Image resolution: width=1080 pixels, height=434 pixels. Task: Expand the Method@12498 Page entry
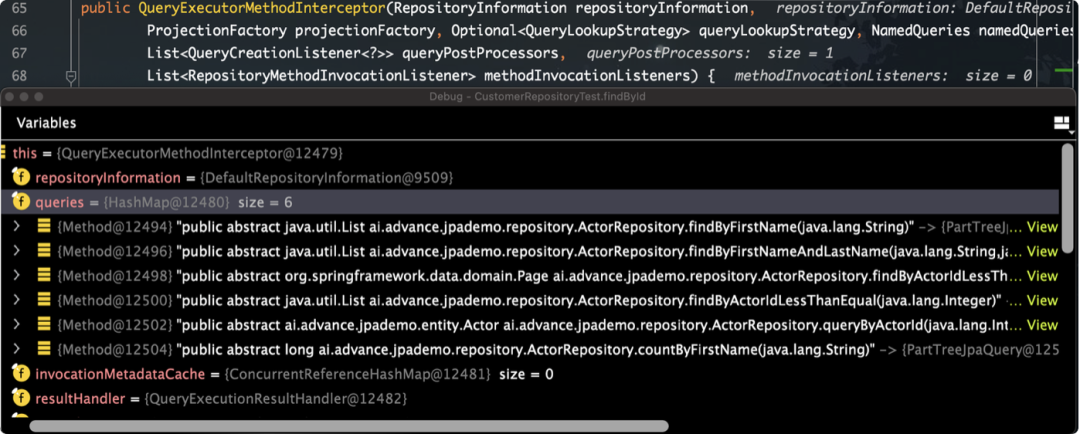point(17,276)
